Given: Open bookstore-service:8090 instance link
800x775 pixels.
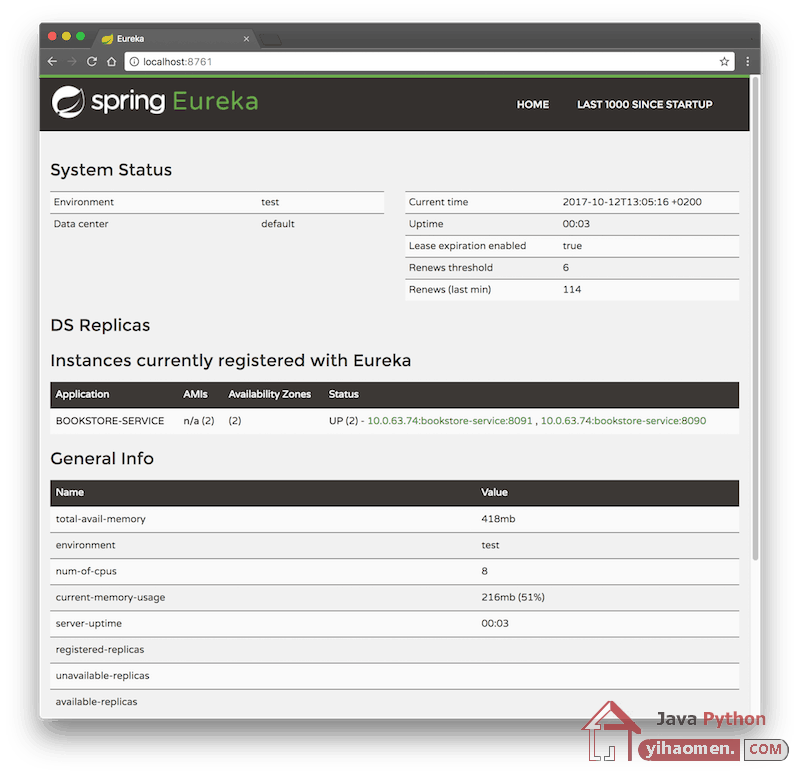Looking at the screenshot, I should pyautogui.click(x=623, y=421).
